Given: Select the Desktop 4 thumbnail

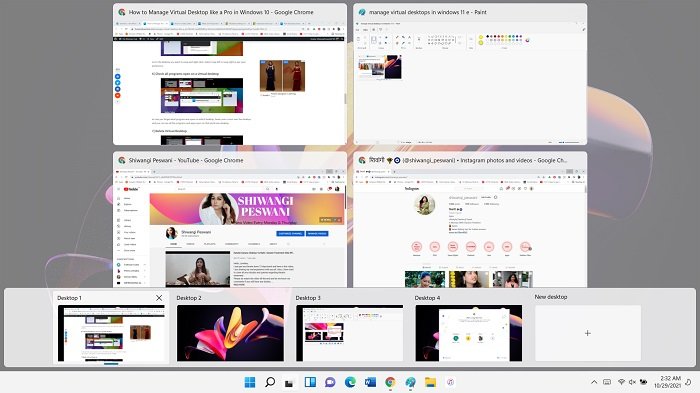Looking at the screenshot, I should point(469,333).
